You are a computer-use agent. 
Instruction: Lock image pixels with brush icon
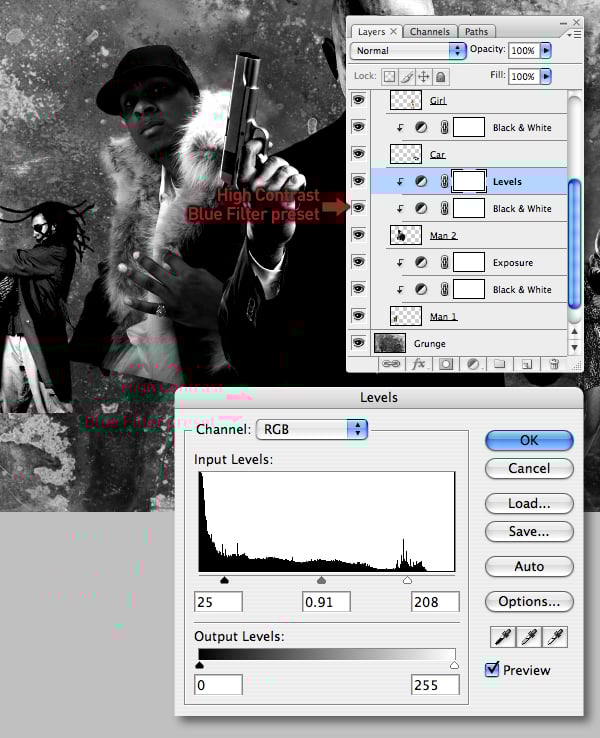[407, 76]
